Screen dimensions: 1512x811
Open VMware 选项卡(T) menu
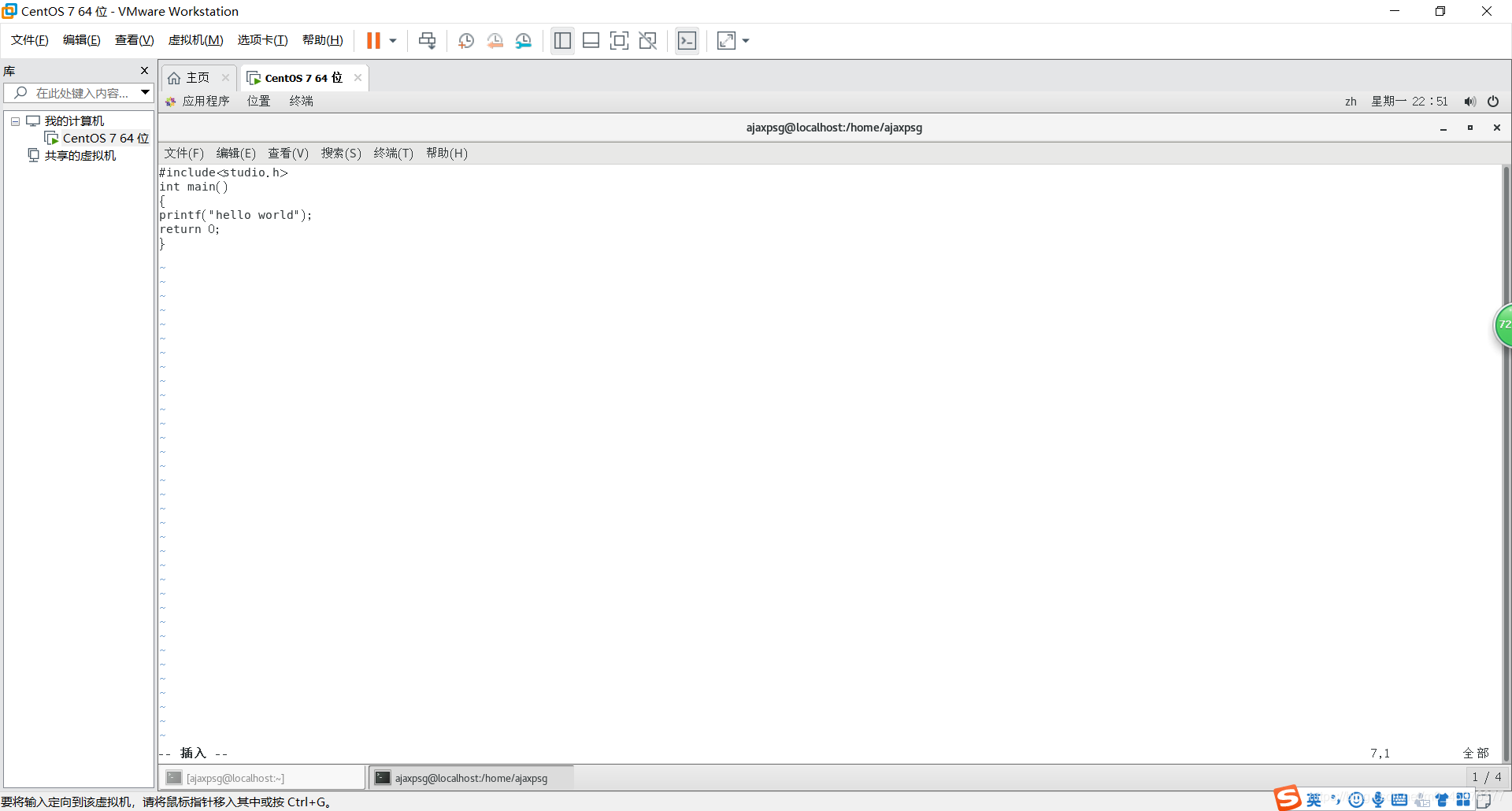click(263, 40)
